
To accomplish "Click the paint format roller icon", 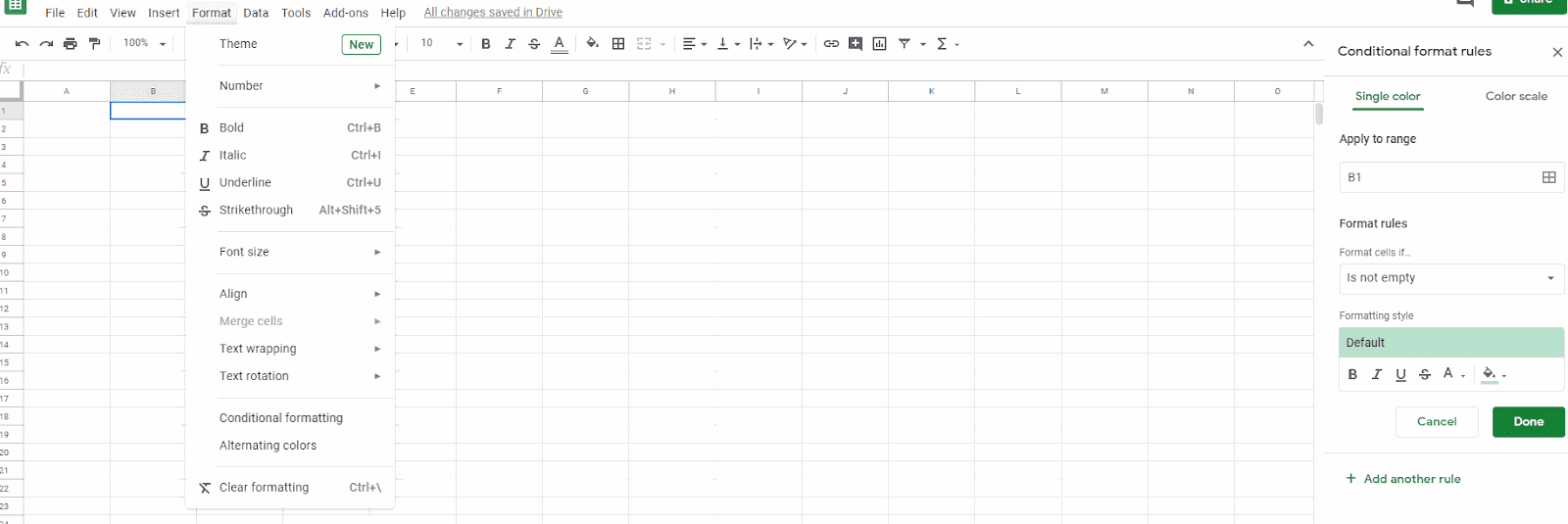I will tap(95, 44).
